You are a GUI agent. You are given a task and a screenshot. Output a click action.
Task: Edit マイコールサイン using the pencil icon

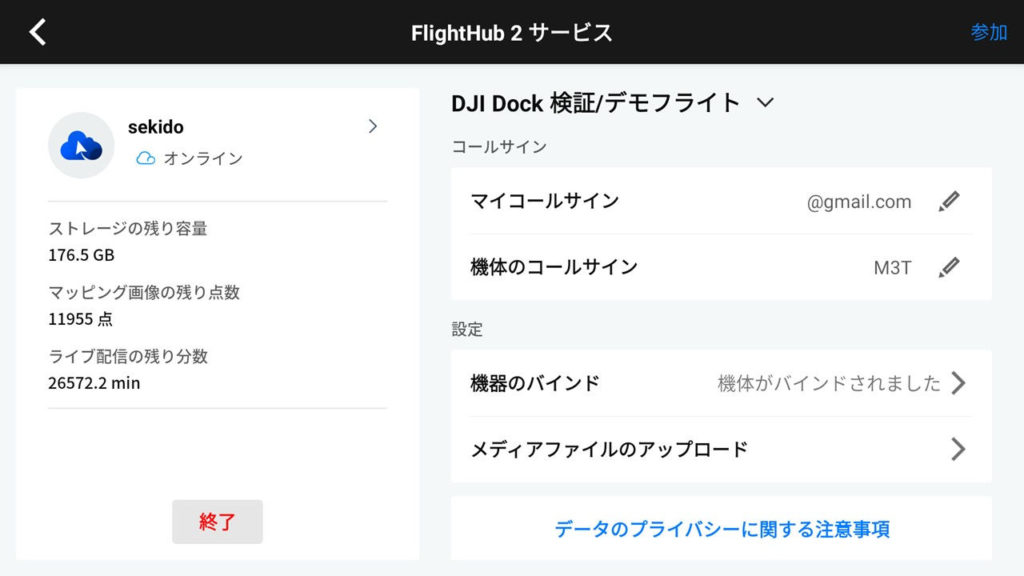[948, 201]
